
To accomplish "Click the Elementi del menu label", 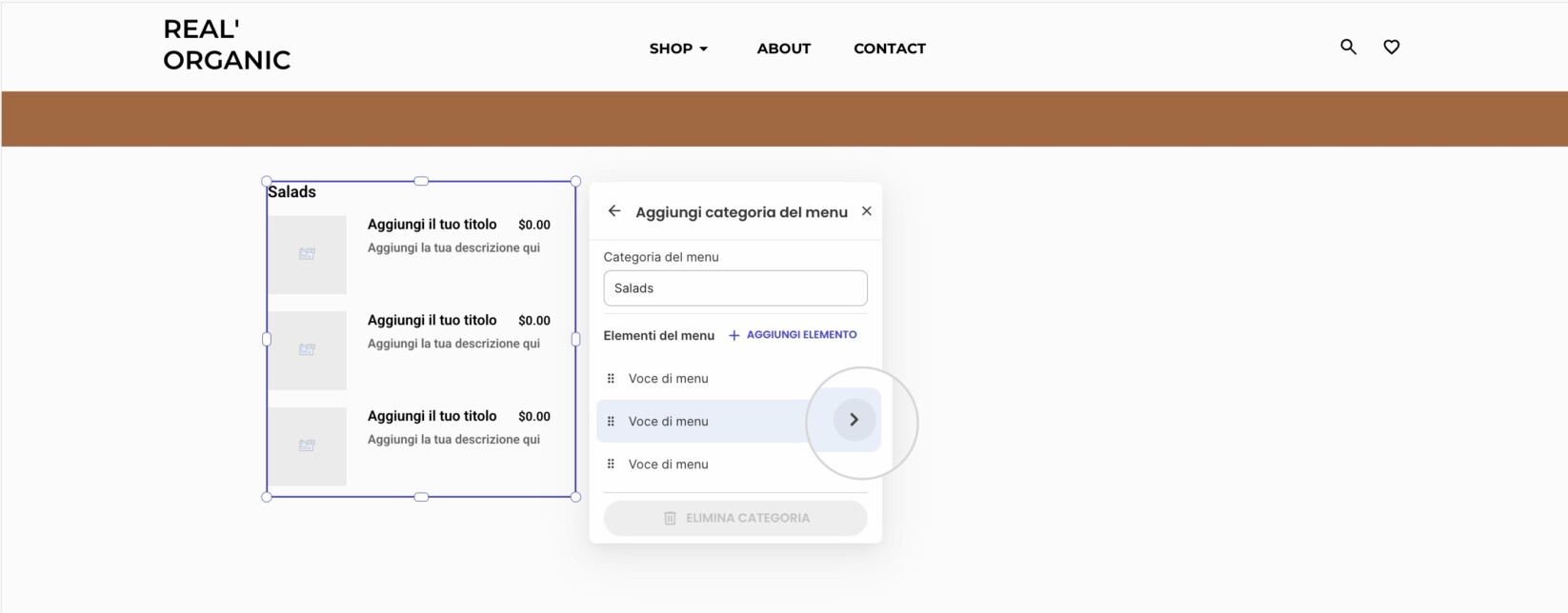I will tap(659, 335).
